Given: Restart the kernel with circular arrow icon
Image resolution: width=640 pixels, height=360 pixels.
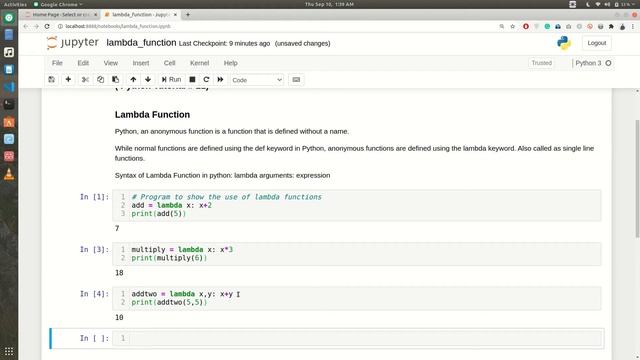Looking at the screenshot, I should coord(206,80).
